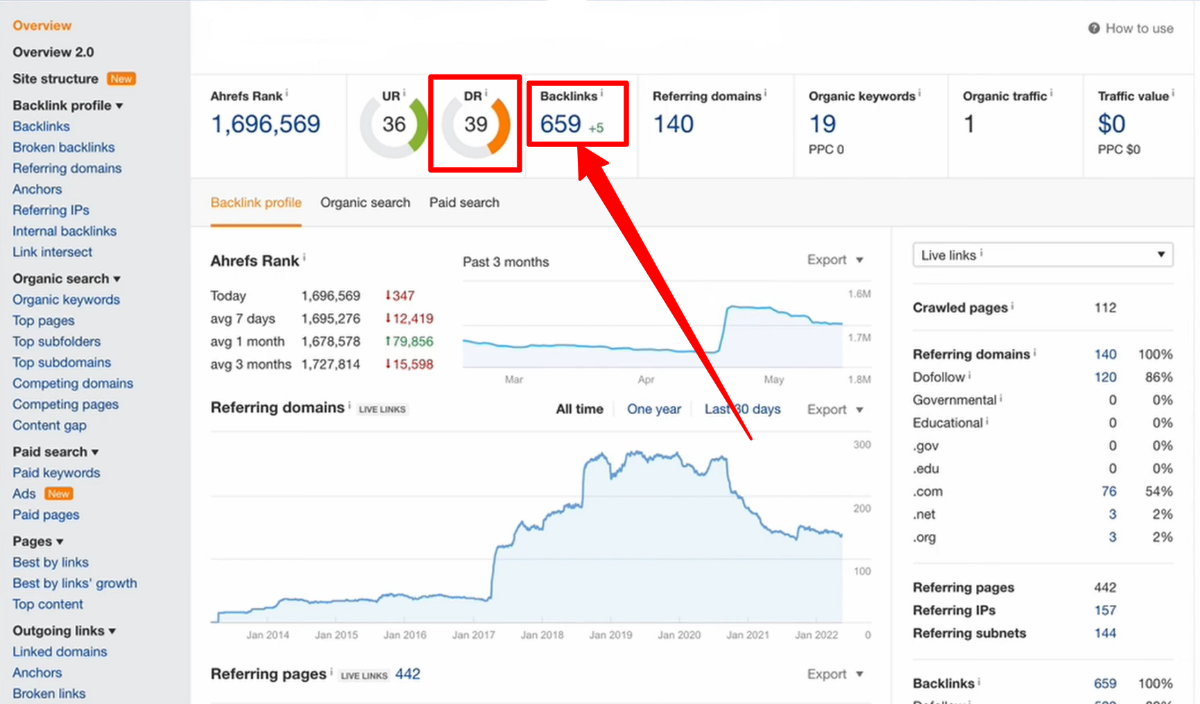Collapse the Backlink profile sidebar section
This screenshot has height=704, width=1200.
tap(68, 106)
